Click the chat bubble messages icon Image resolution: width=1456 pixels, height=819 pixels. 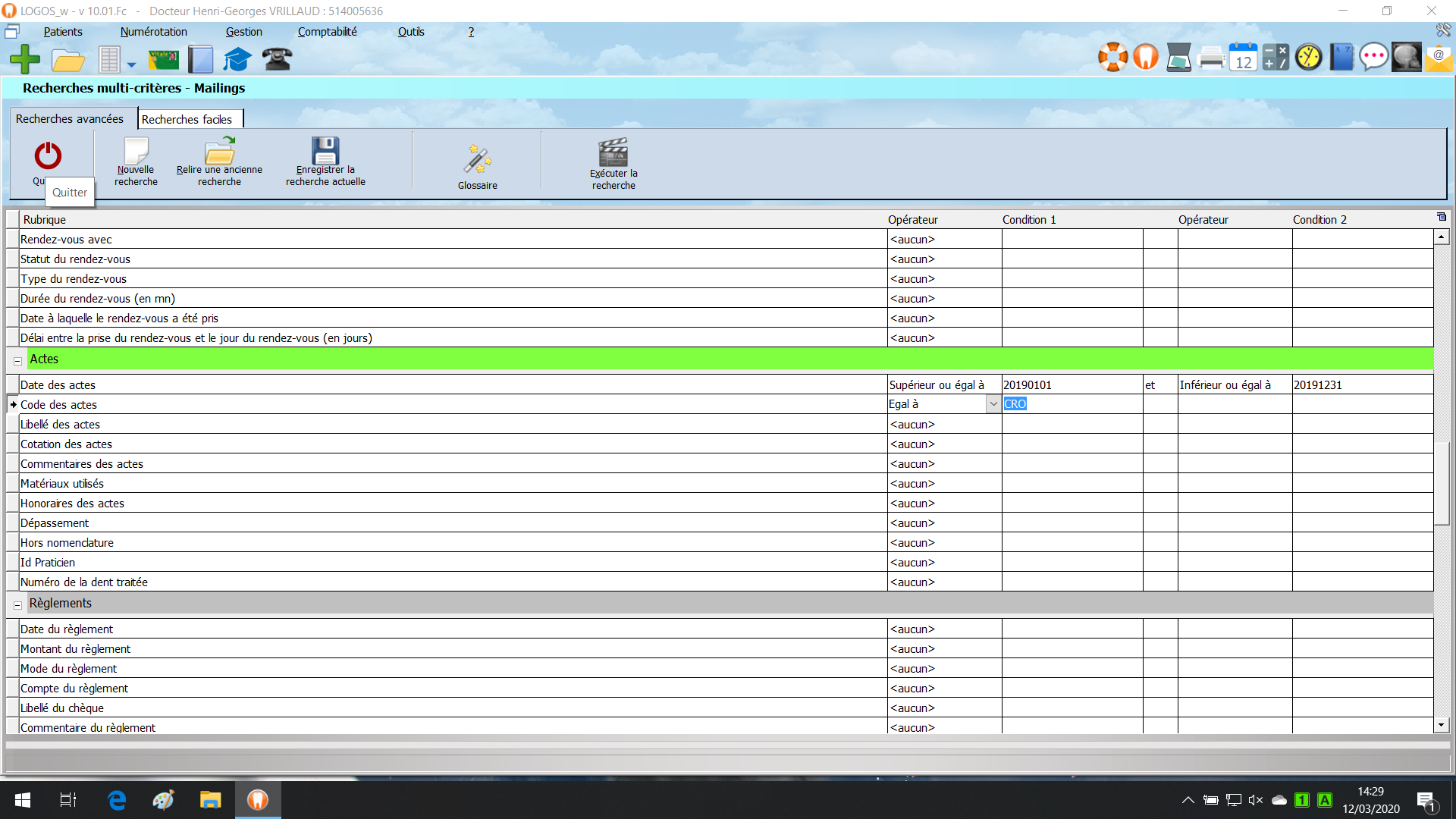click(1373, 58)
